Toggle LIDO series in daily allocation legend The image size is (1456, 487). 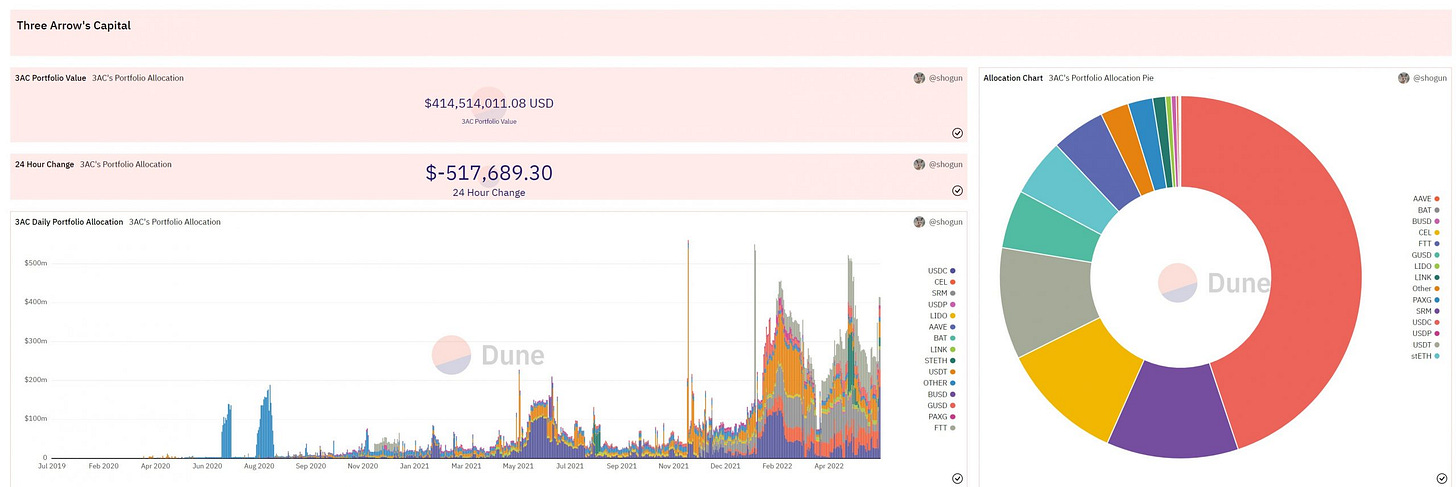pyautogui.click(x=943, y=316)
